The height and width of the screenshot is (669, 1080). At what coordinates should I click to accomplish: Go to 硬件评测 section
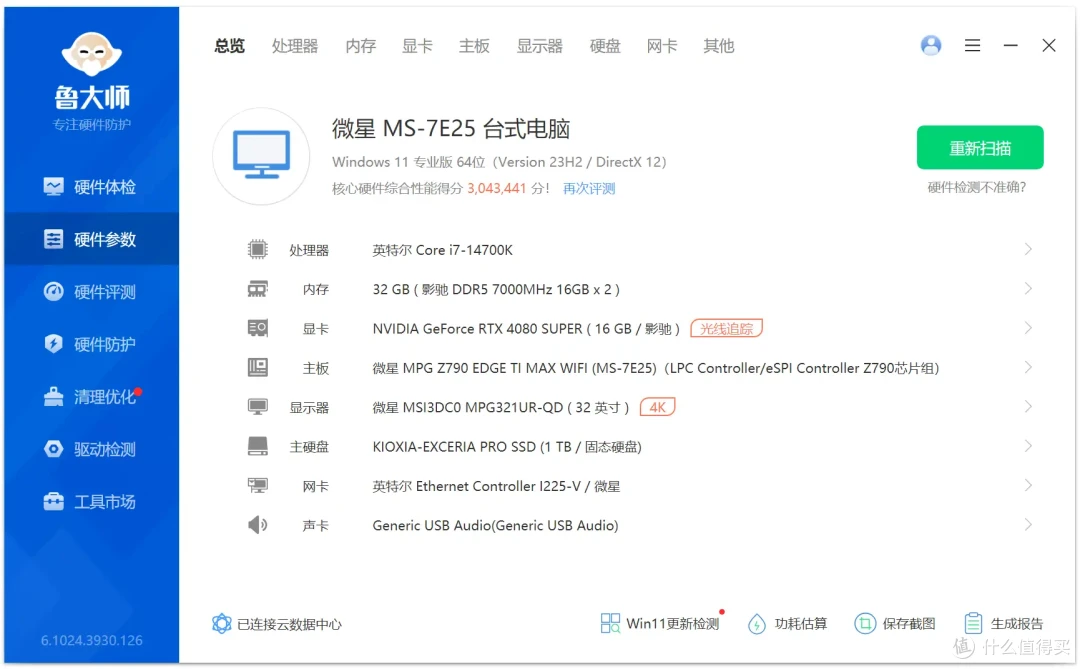coord(90,291)
